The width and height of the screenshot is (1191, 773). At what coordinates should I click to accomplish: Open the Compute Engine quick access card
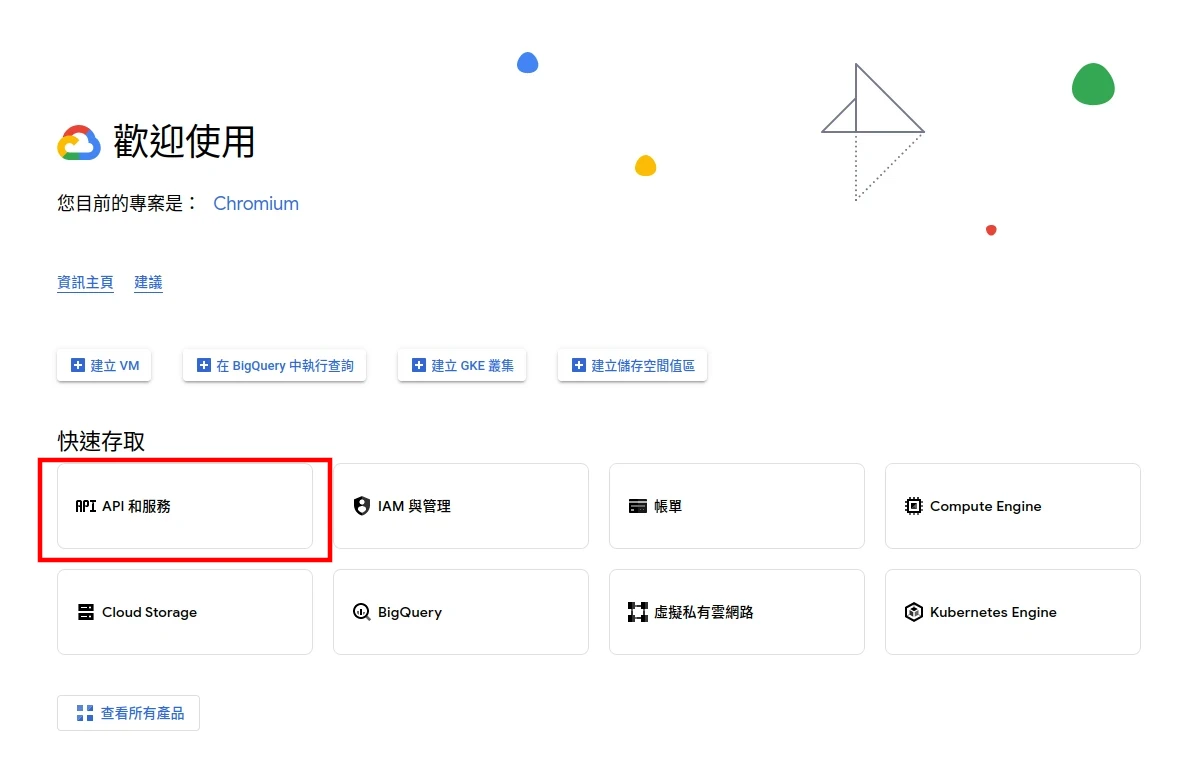tap(1012, 506)
